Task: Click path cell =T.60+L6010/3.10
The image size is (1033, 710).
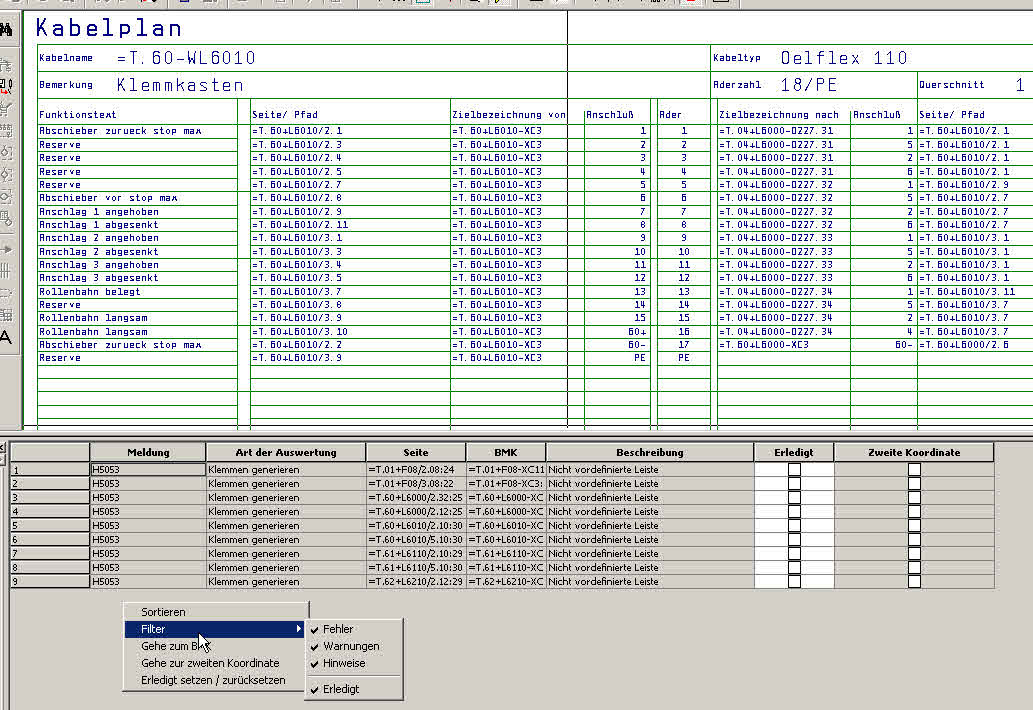Action: [x=300, y=332]
